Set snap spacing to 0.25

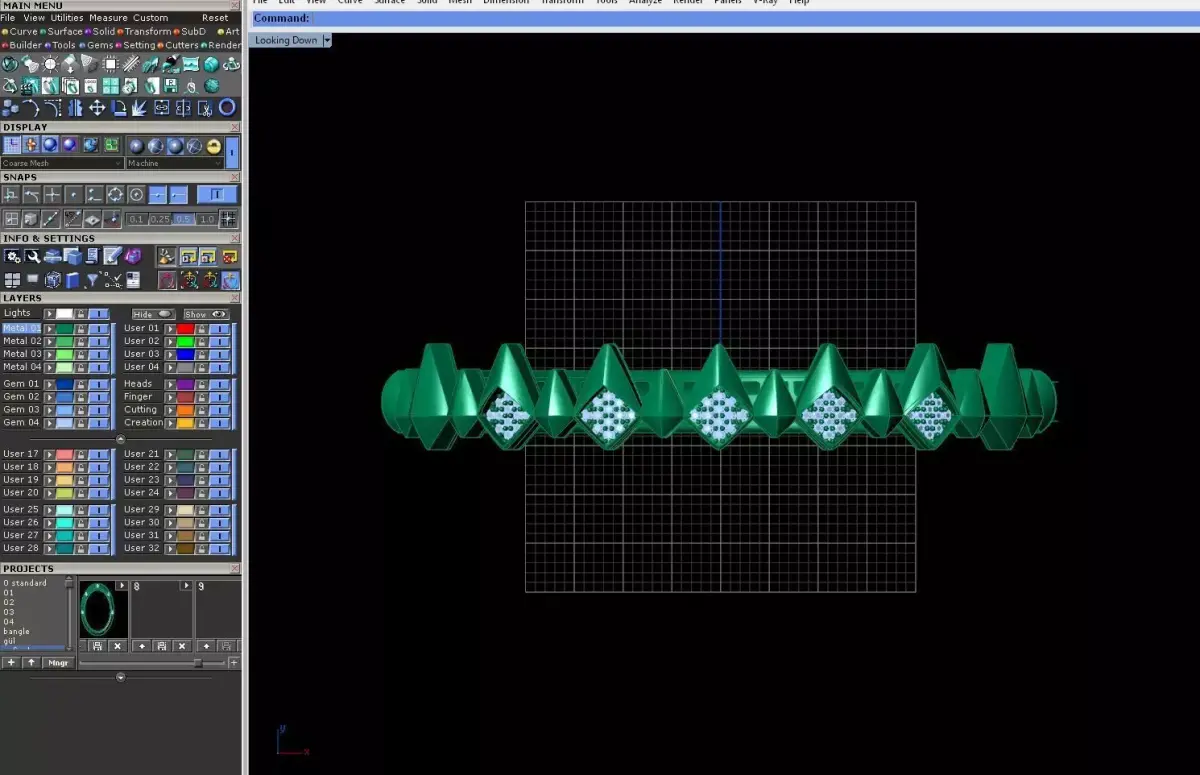click(160, 219)
